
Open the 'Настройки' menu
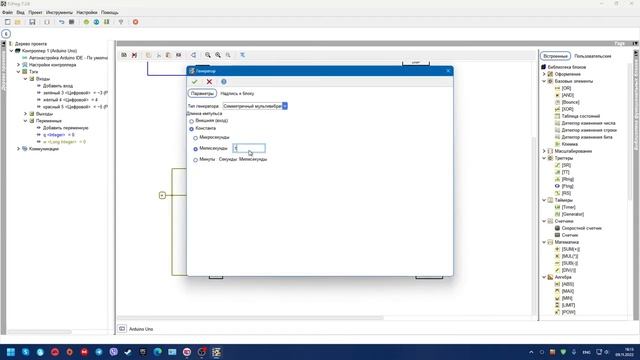(87, 13)
